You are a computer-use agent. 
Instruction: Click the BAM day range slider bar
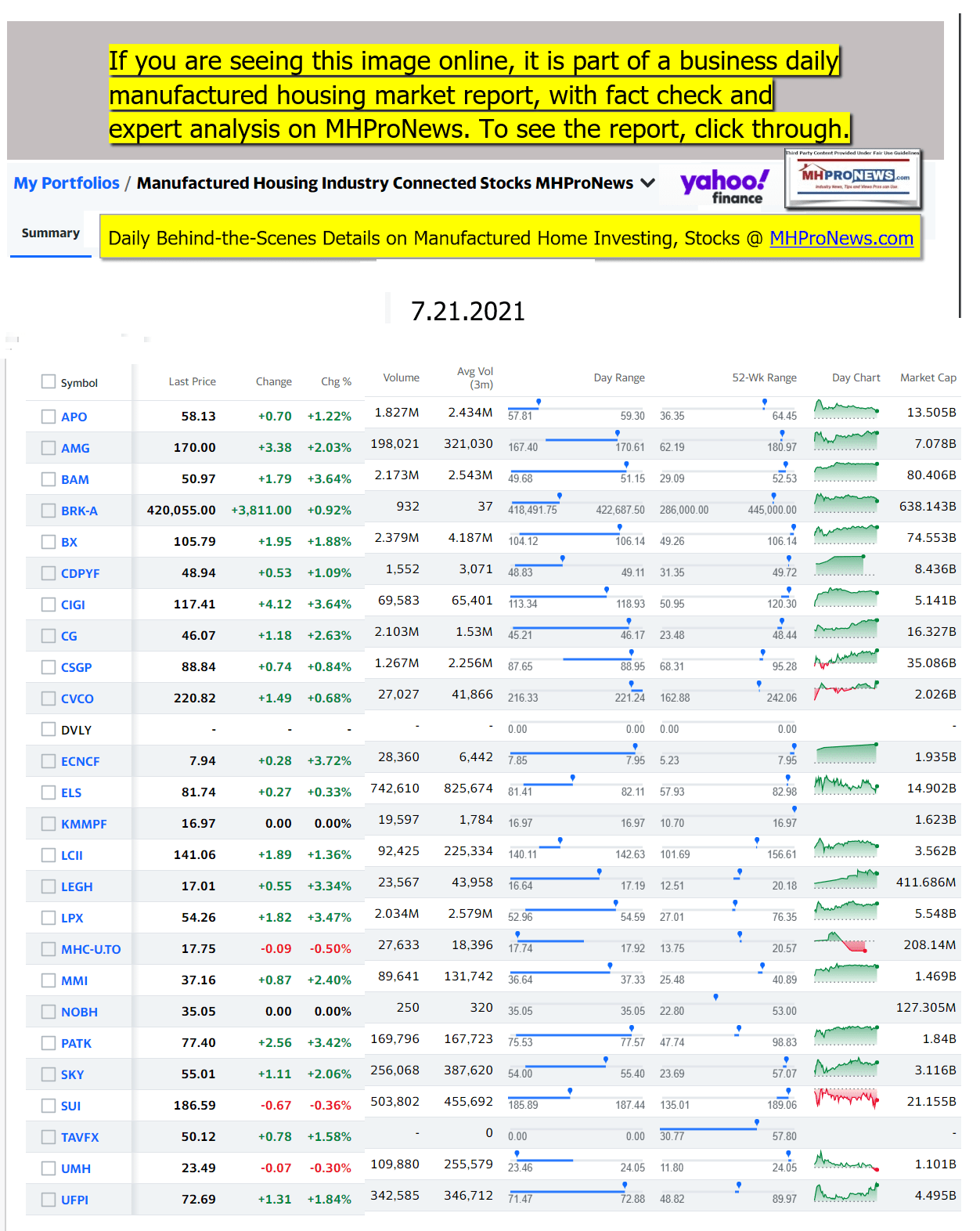click(576, 471)
